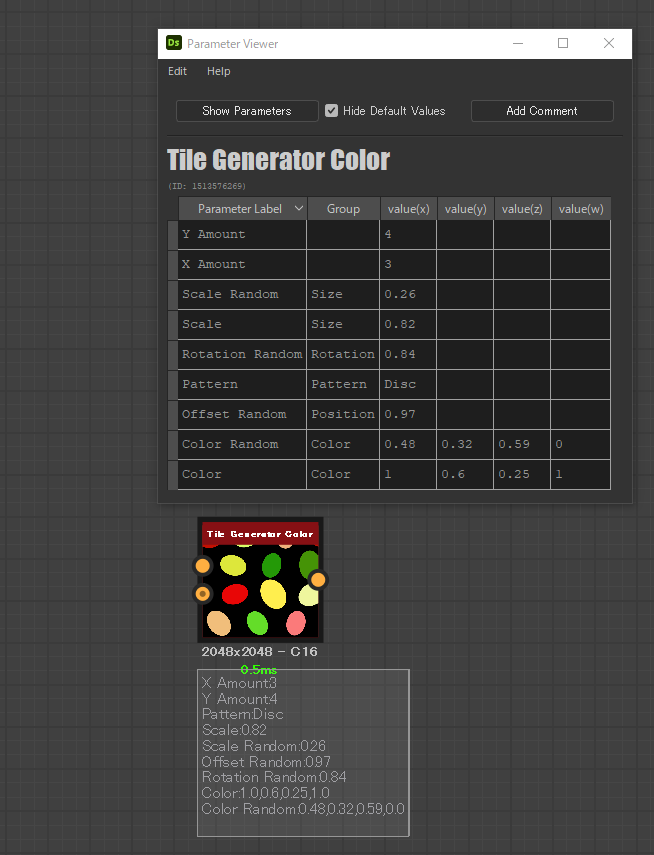Click the Tile Generator Color node title bar

pos(260,534)
